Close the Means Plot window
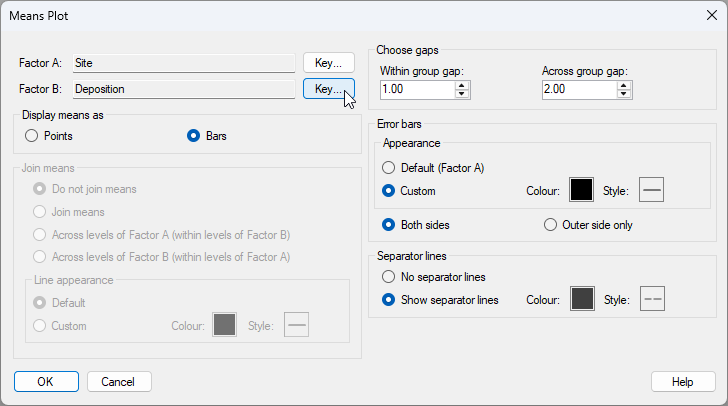Image resolution: width=728 pixels, height=406 pixels. pyautogui.click(x=712, y=15)
